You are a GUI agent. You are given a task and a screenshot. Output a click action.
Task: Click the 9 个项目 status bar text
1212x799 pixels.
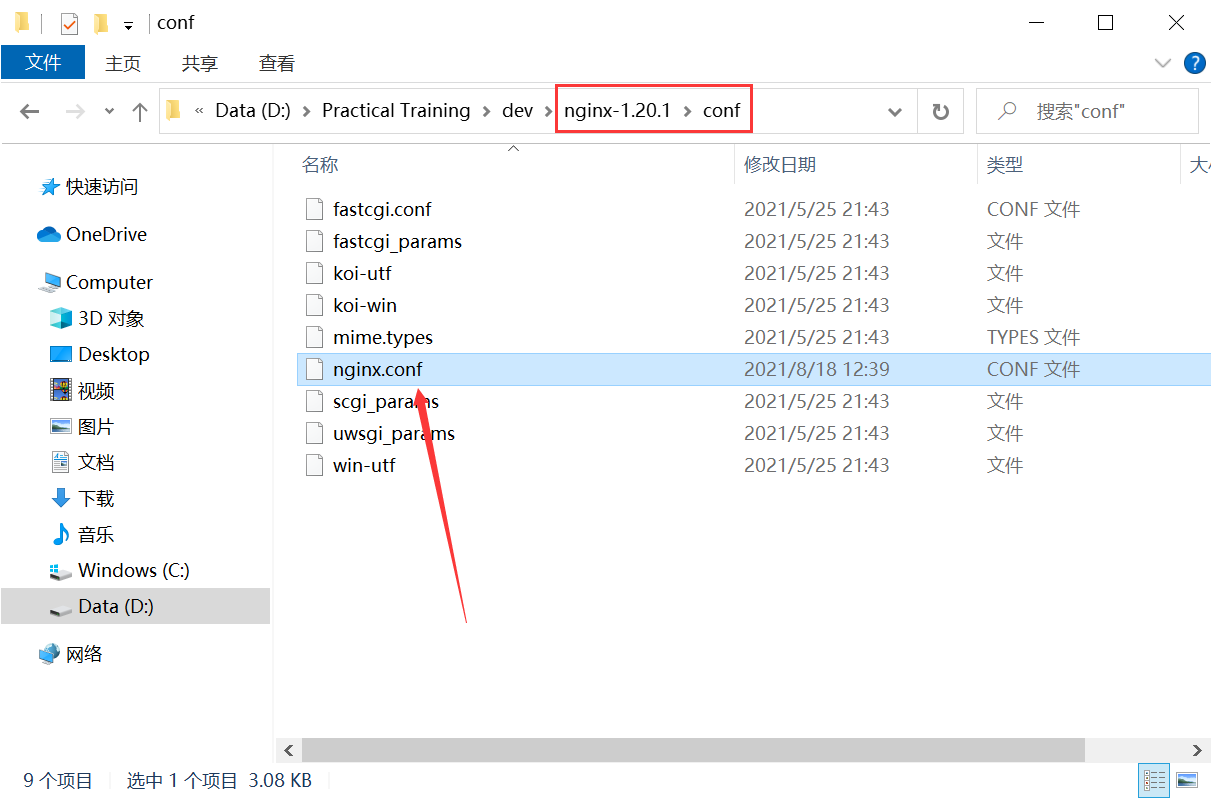[x=58, y=781]
